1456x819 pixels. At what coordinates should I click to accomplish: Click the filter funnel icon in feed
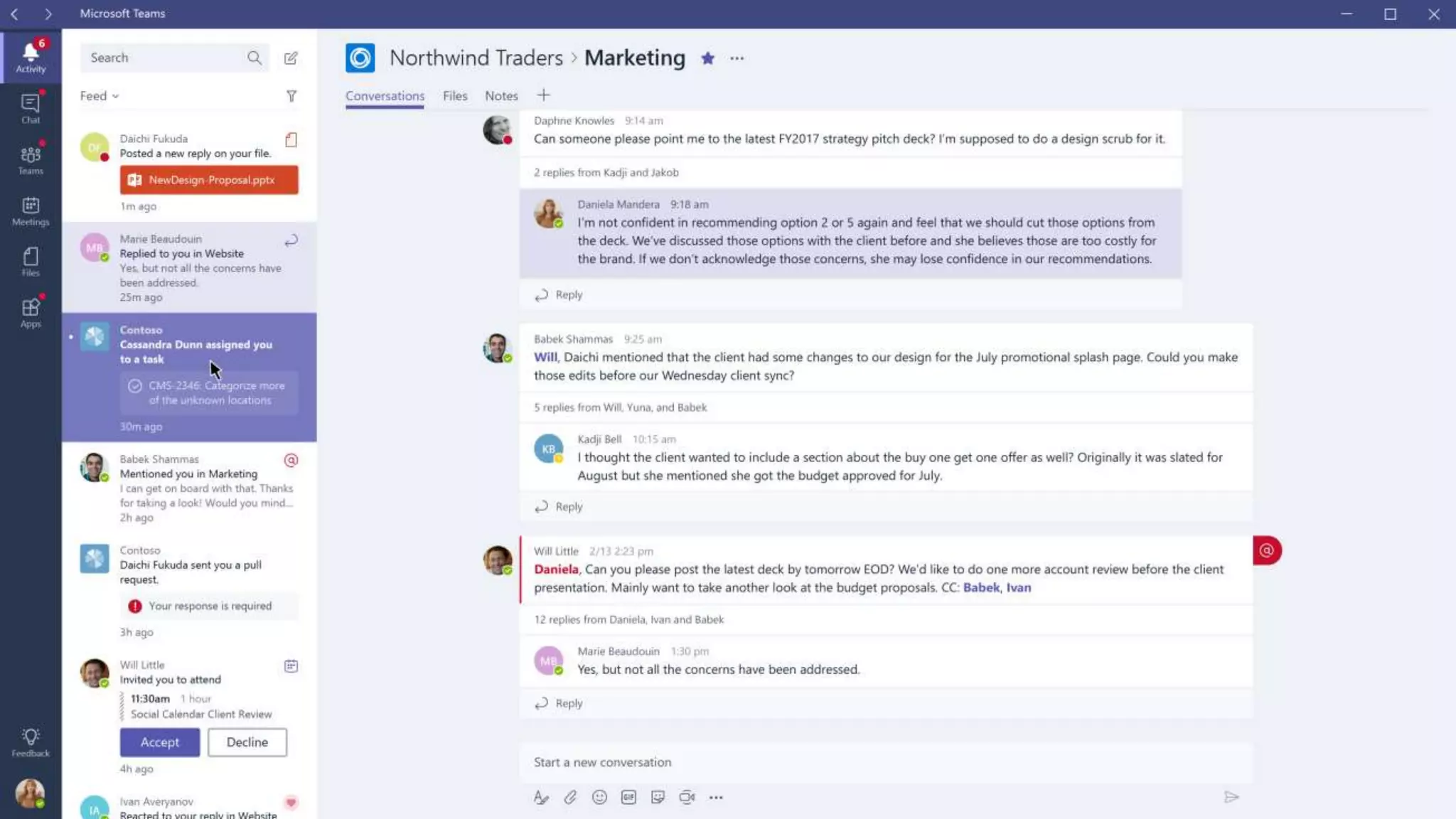tap(291, 96)
